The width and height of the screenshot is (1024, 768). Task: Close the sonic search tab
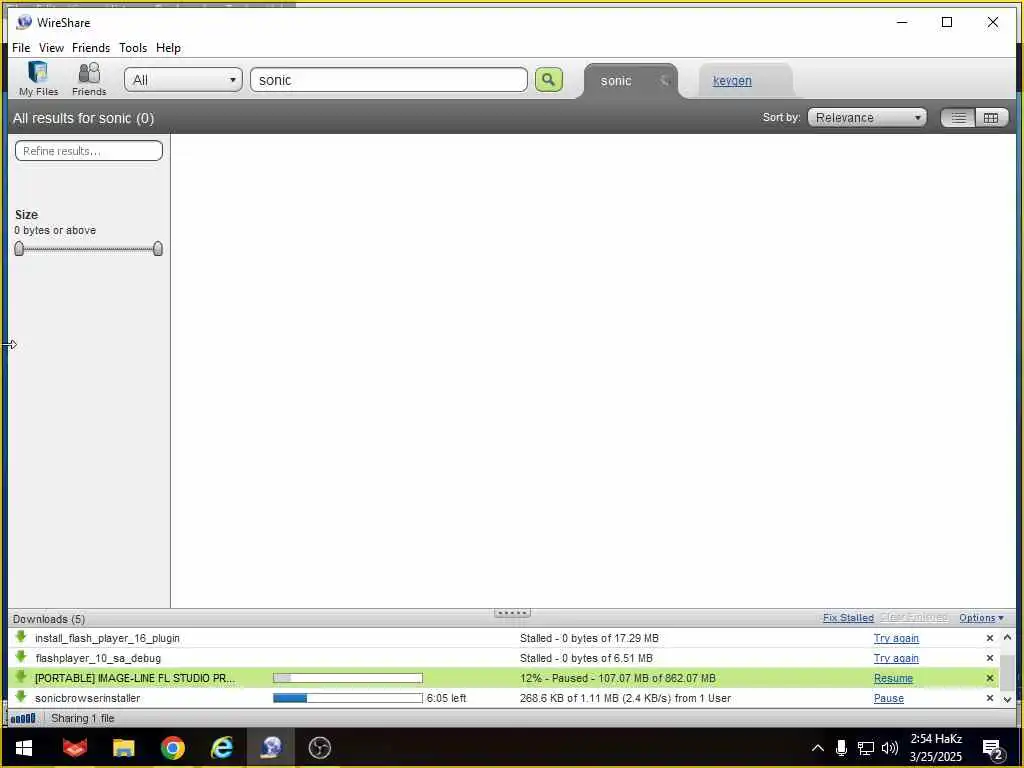pyautogui.click(x=665, y=81)
